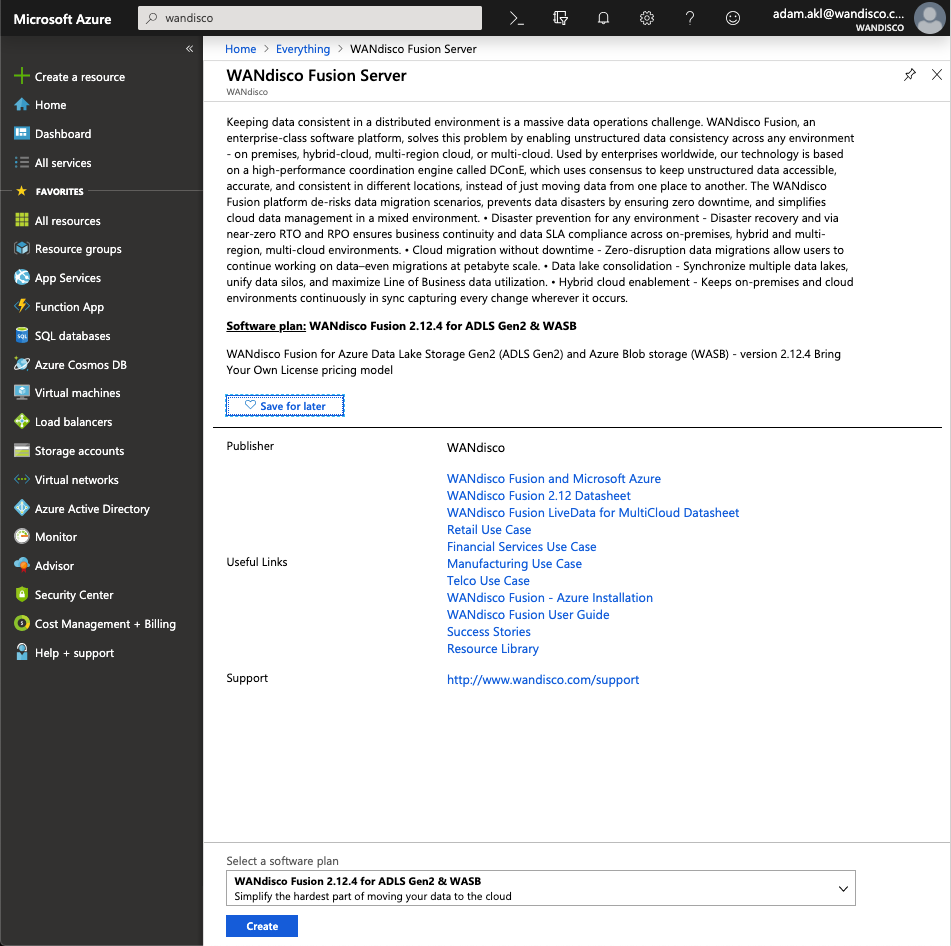
Task: Pin the WANdisco Fusion Server blade
Action: pyautogui.click(x=909, y=75)
